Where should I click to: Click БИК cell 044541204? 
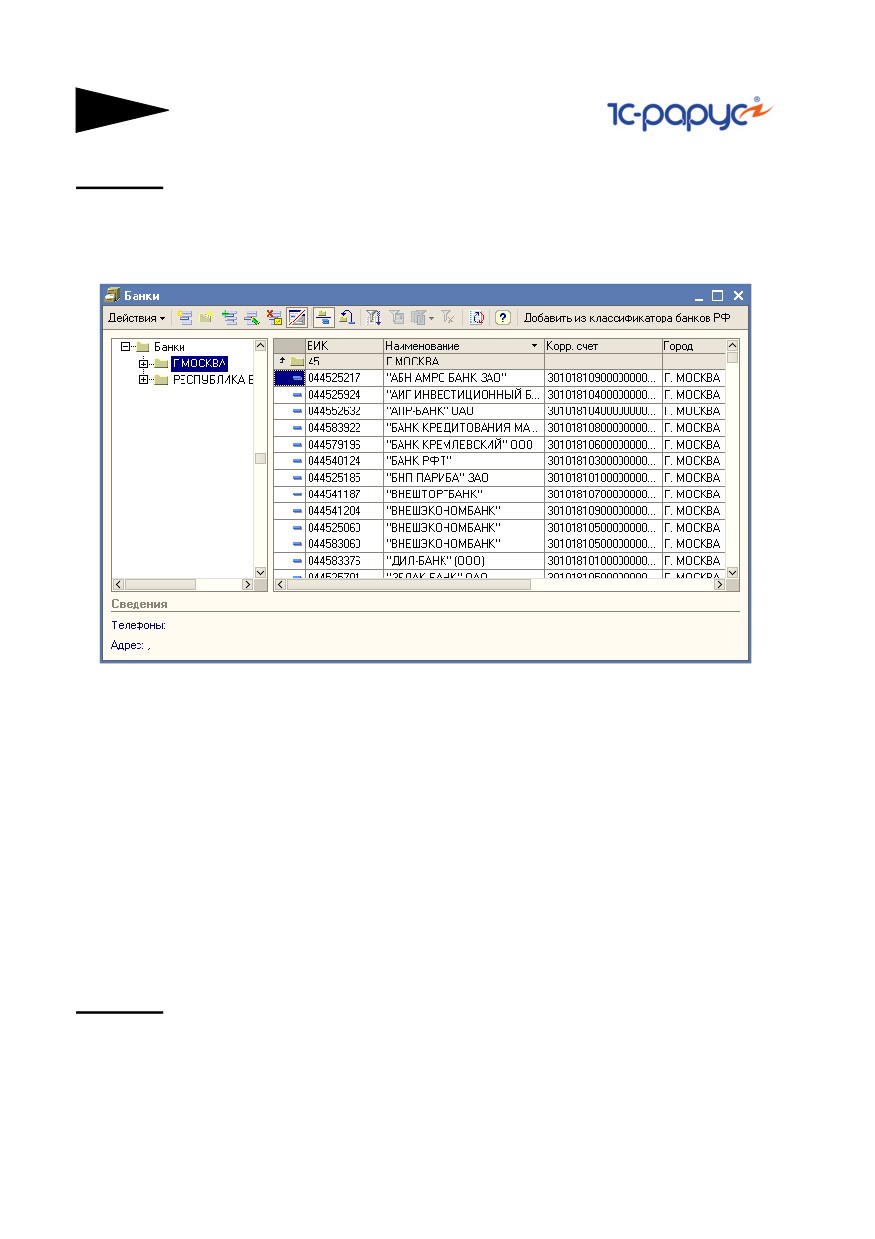coord(344,511)
